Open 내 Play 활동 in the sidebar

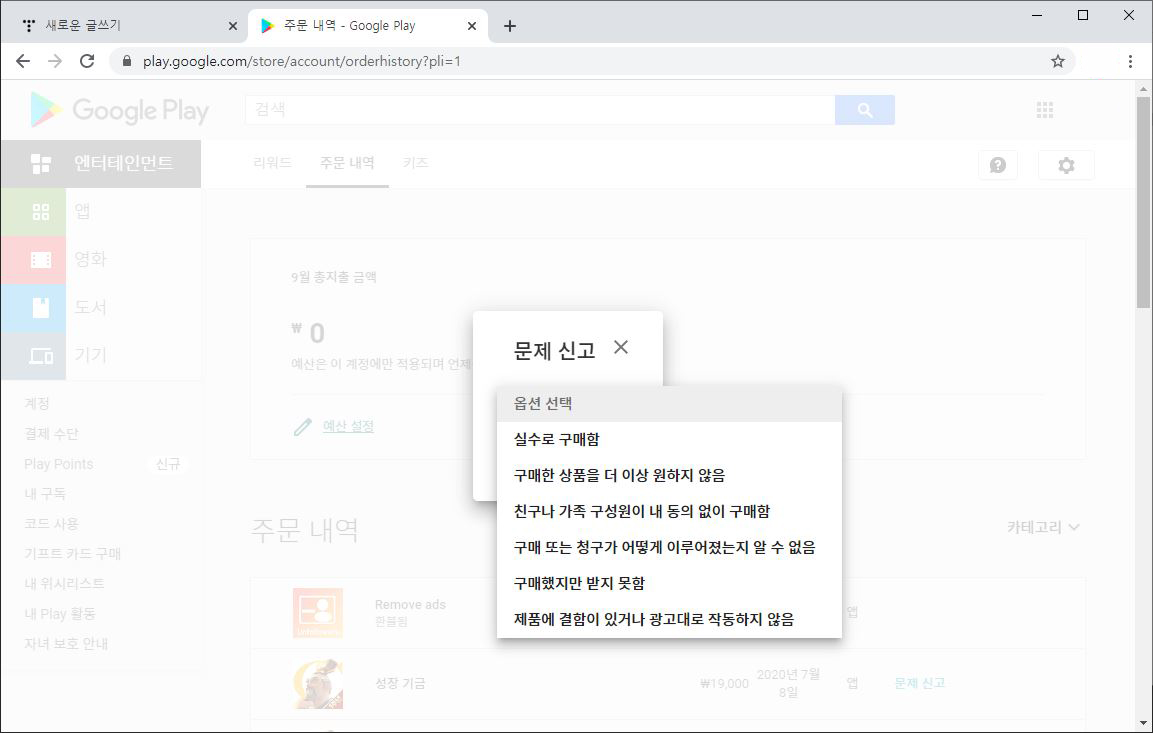[x=60, y=613]
